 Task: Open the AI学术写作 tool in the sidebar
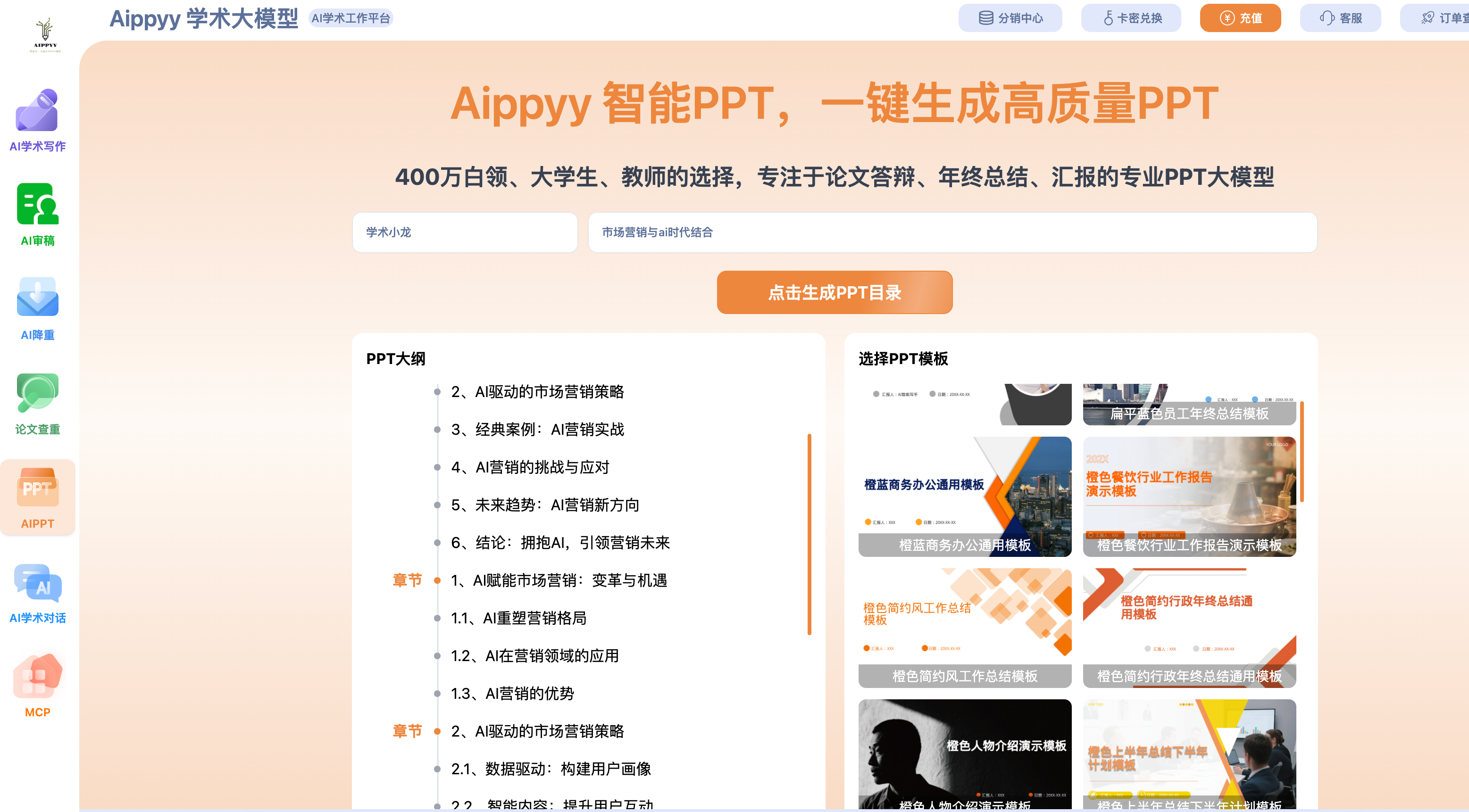coord(36,120)
